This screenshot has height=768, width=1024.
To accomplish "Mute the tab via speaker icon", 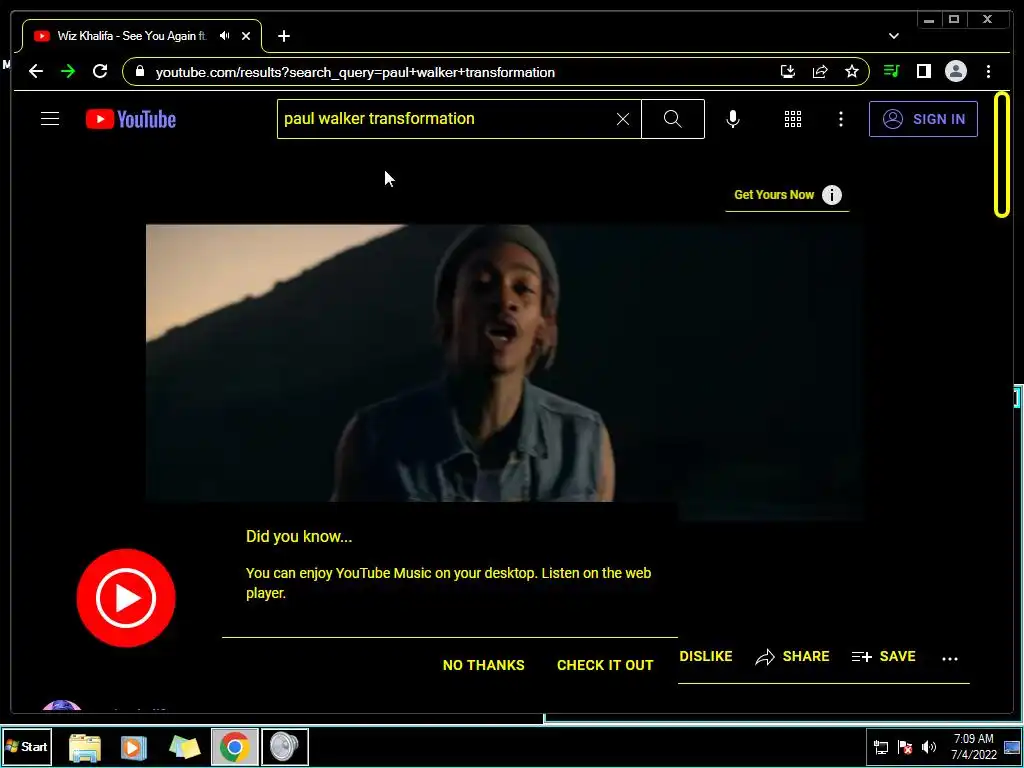I will click(225, 36).
